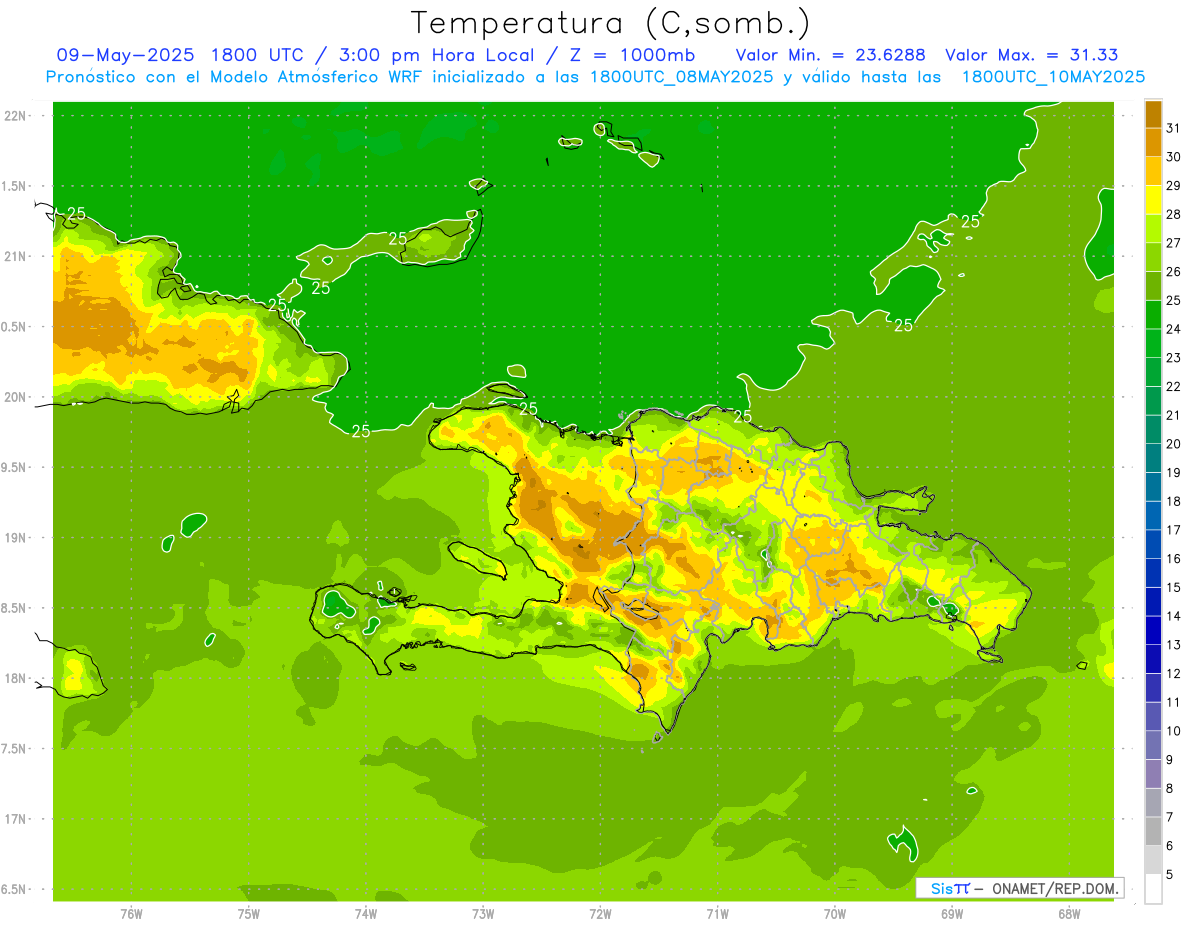Image resolution: width=1200 pixels, height=927 pixels.
Task: Pick legend color between 9 and 10
Action: [x=1153, y=745]
